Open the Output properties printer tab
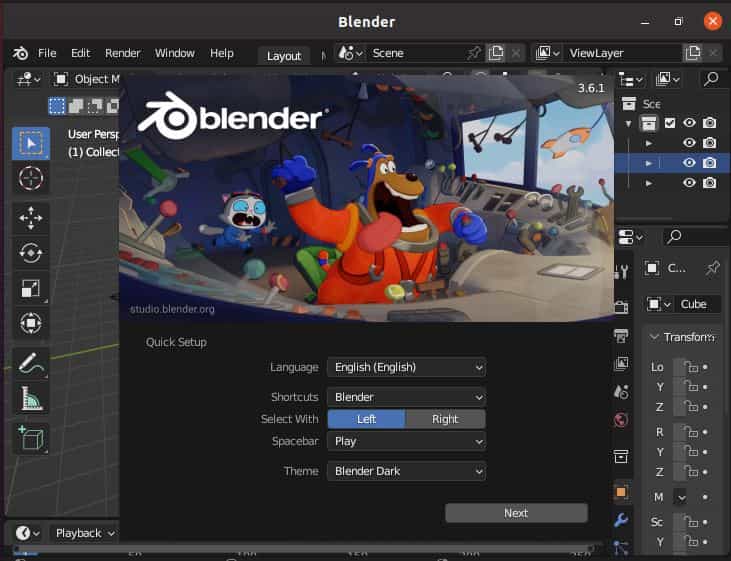 pos(621,335)
